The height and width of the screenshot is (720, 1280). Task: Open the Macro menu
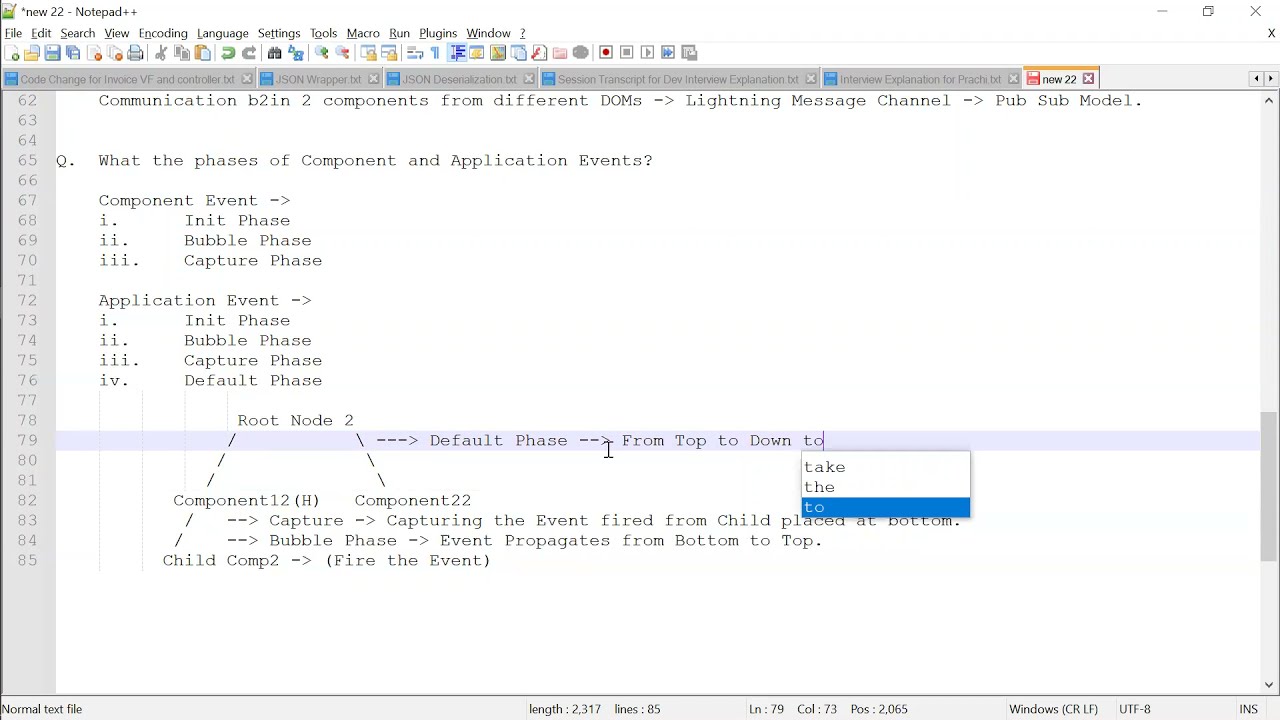[363, 33]
